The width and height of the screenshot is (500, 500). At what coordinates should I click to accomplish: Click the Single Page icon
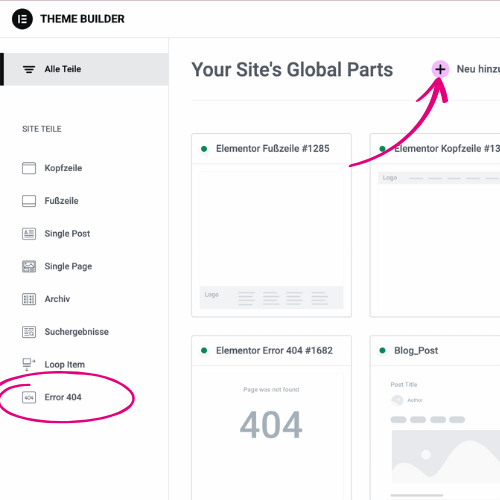[x=29, y=266]
